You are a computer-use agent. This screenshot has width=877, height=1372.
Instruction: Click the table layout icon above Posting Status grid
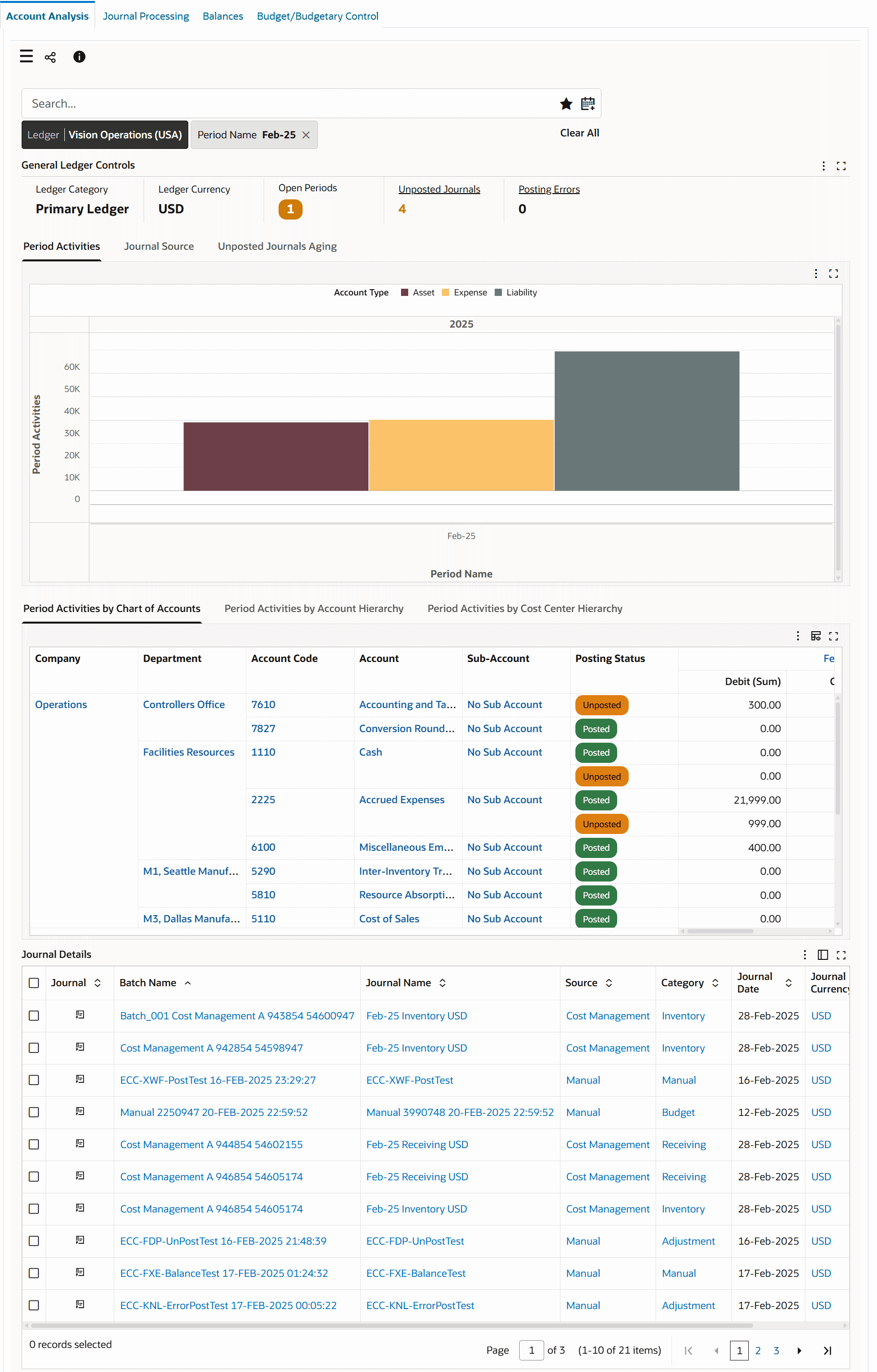pyautogui.click(x=816, y=636)
